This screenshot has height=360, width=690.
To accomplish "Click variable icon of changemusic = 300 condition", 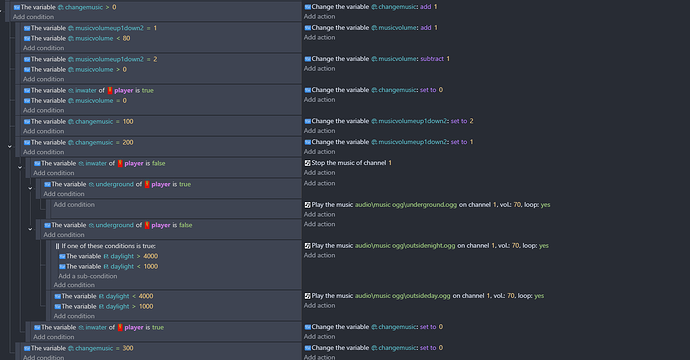I will [x=27, y=349].
